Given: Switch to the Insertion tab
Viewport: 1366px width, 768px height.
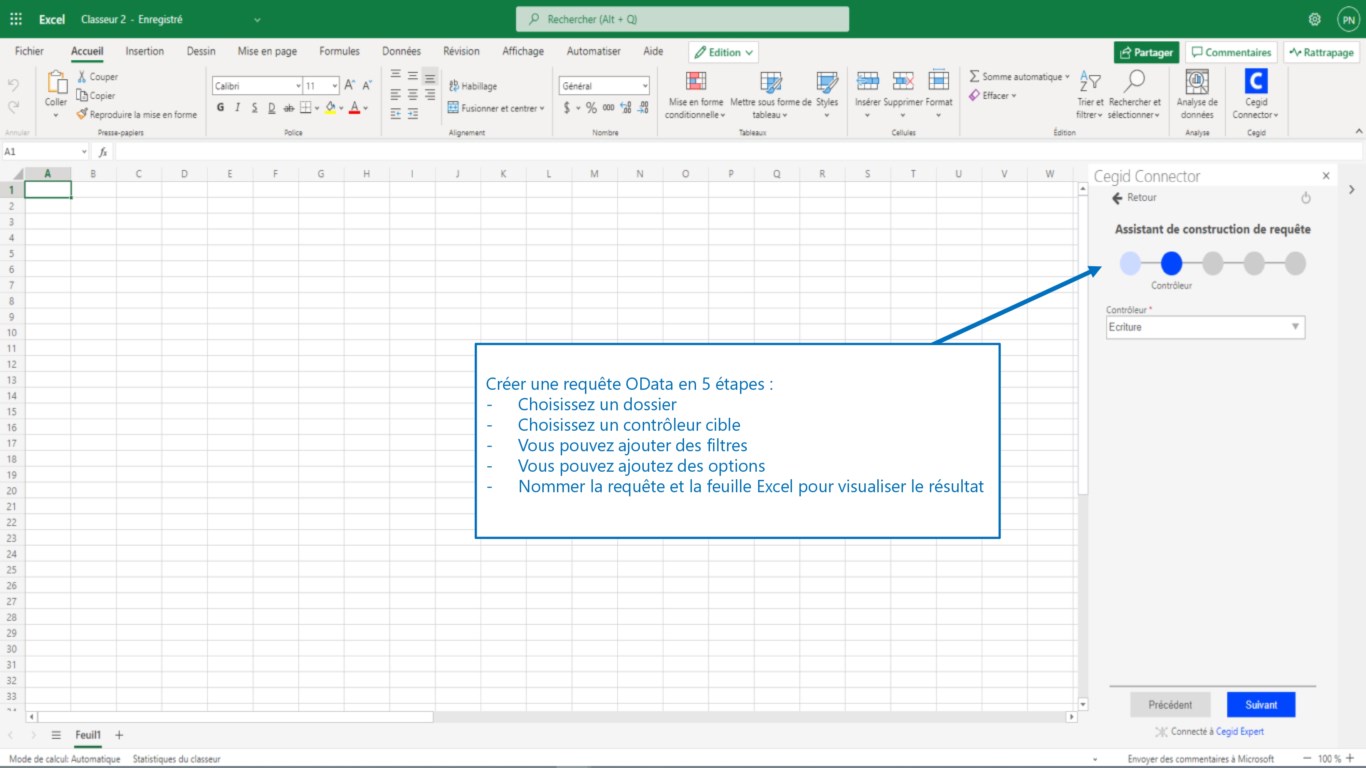Looking at the screenshot, I should click(145, 52).
